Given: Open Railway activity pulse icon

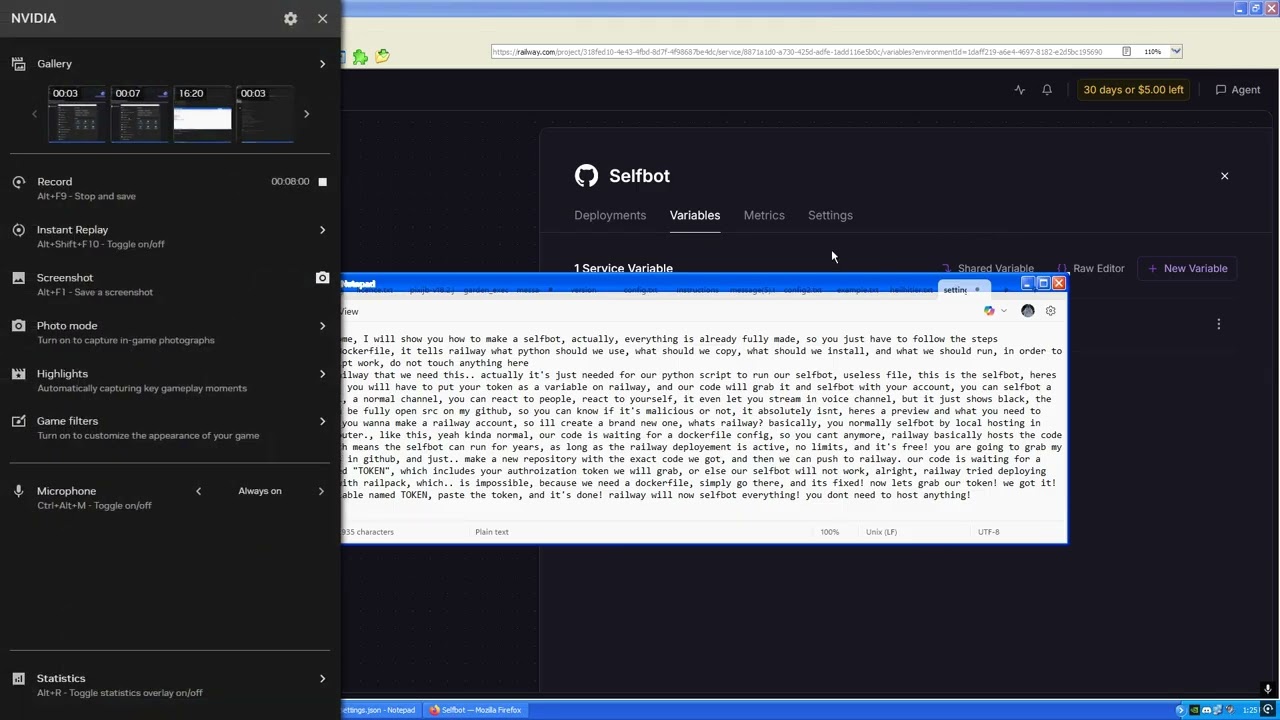Looking at the screenshot, I should [x=1019, y=90].
